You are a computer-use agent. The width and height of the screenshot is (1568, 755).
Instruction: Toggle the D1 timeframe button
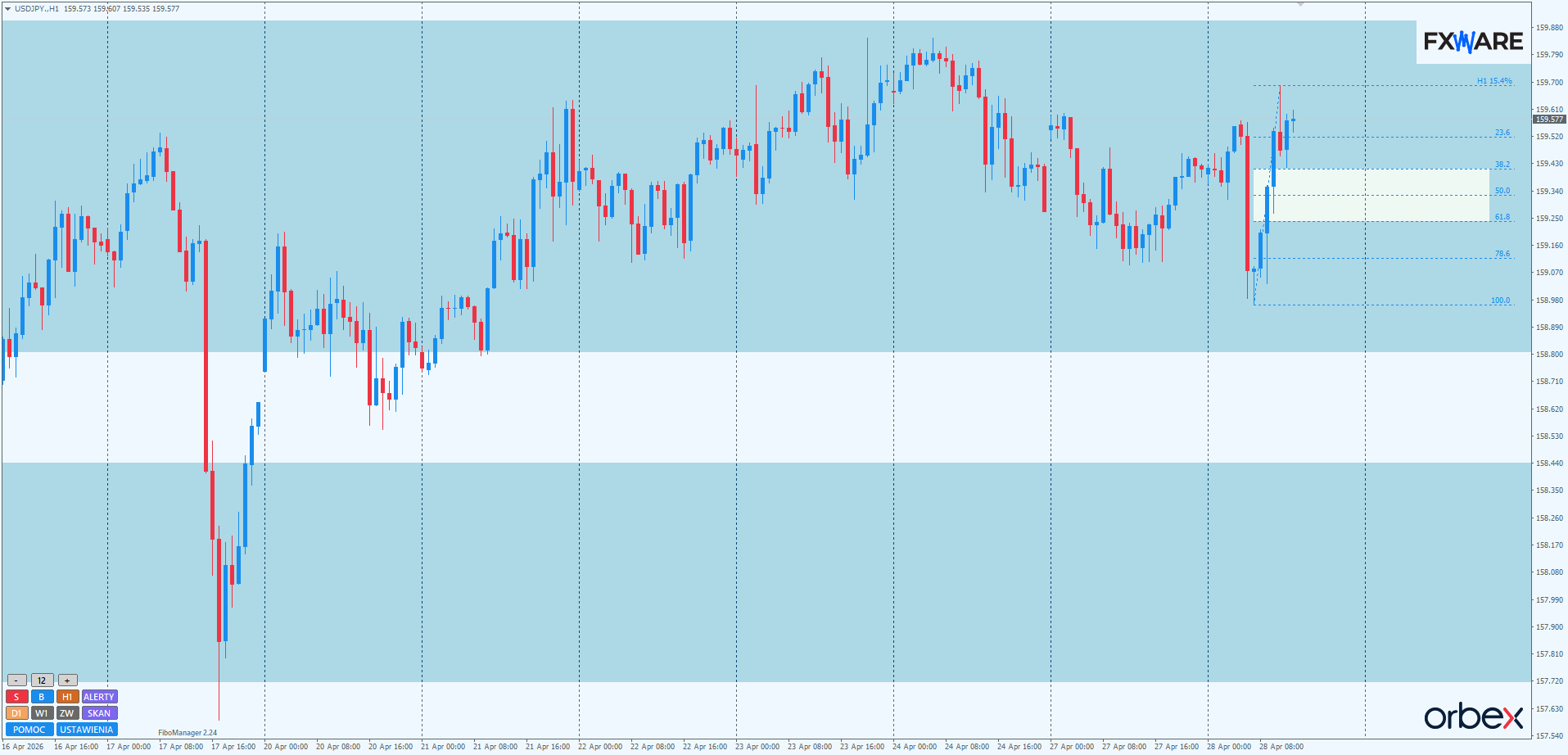pos(16,713)
